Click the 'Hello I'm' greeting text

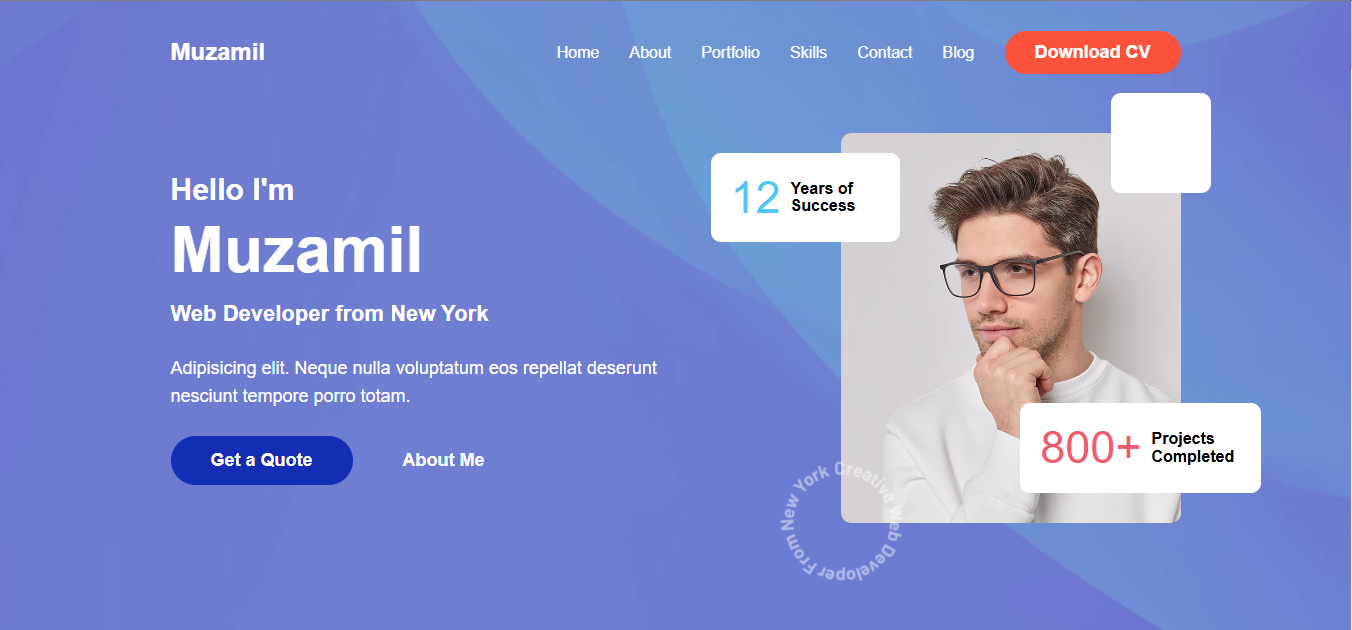tap(232, 189)
